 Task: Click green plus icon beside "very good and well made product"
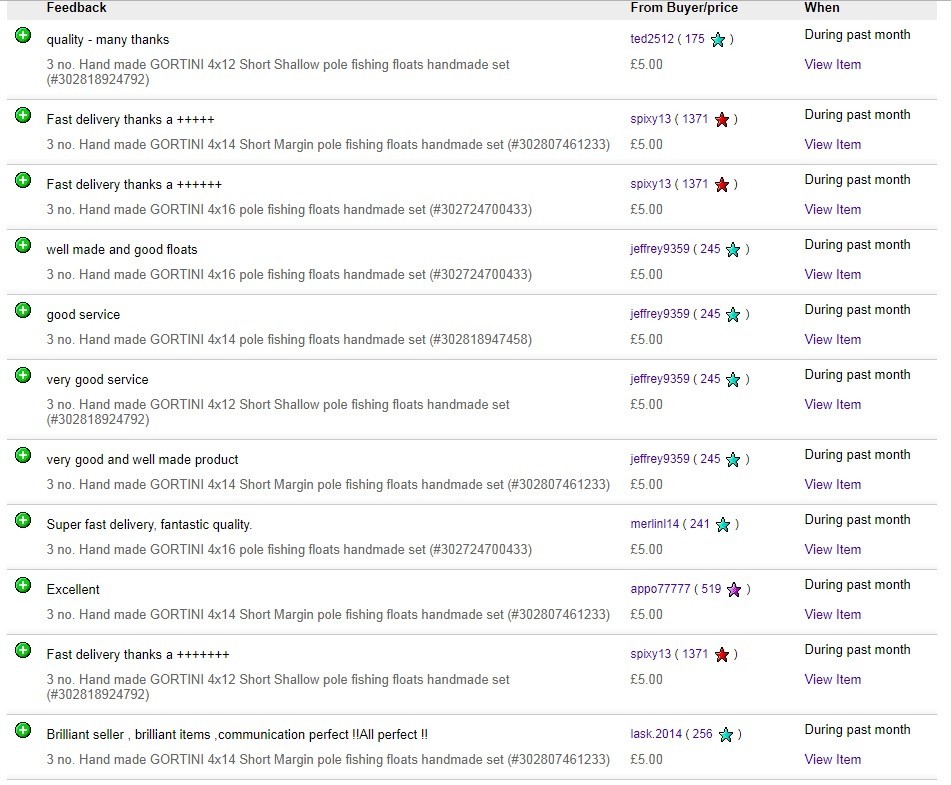tap(23, 456)
